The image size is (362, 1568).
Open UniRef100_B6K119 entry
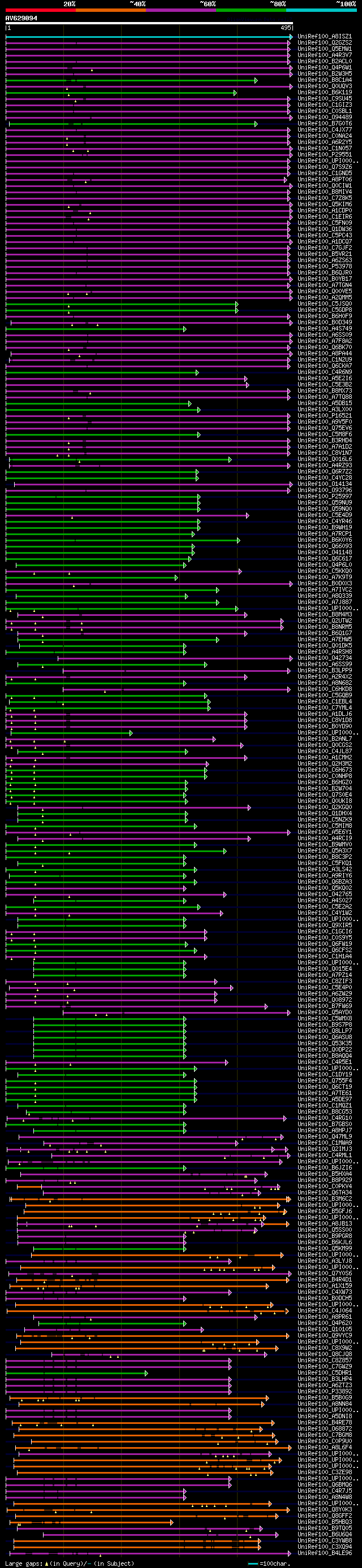[x=324, y=93]
